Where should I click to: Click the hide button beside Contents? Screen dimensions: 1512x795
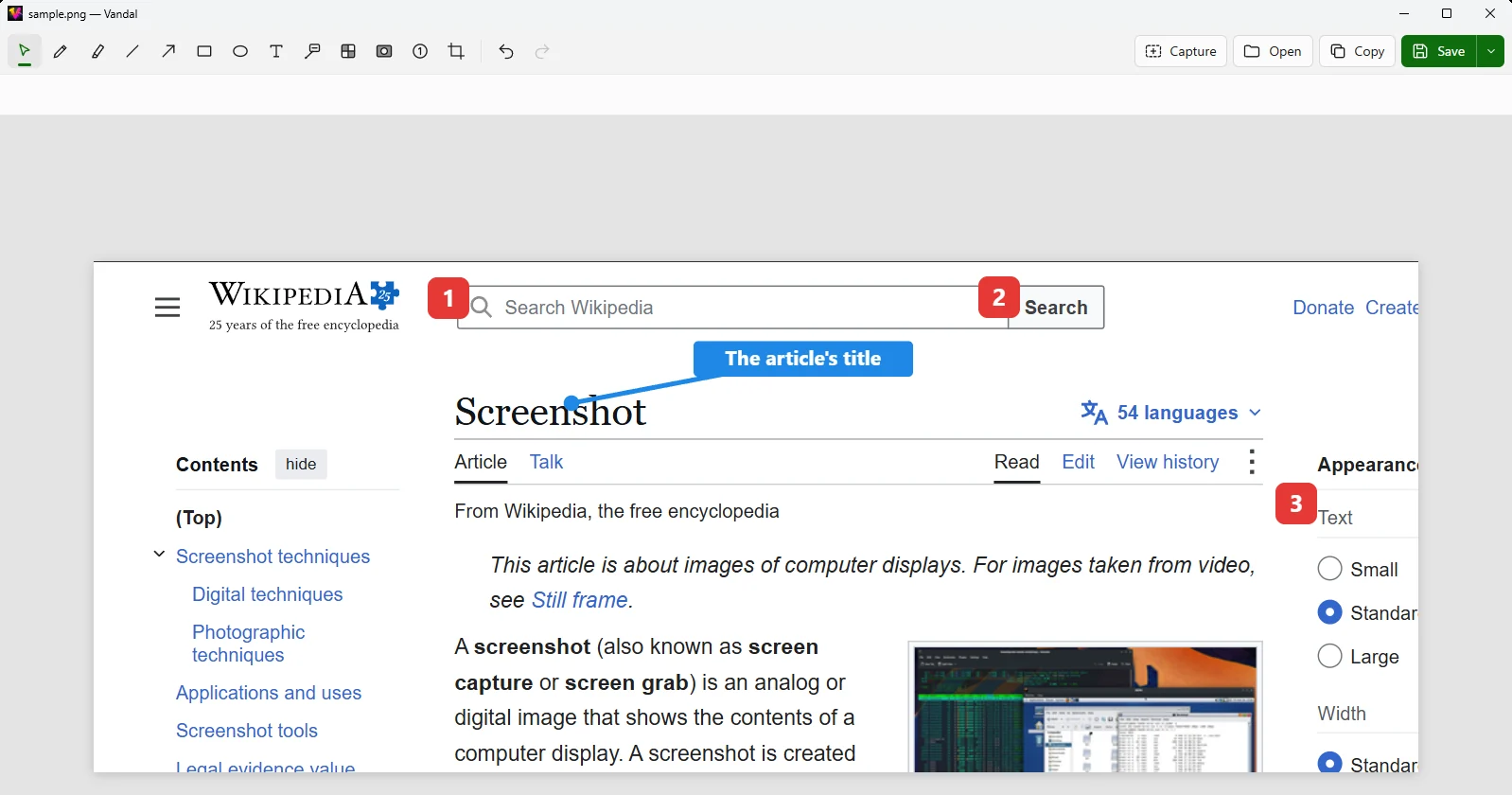pos(301,464)
